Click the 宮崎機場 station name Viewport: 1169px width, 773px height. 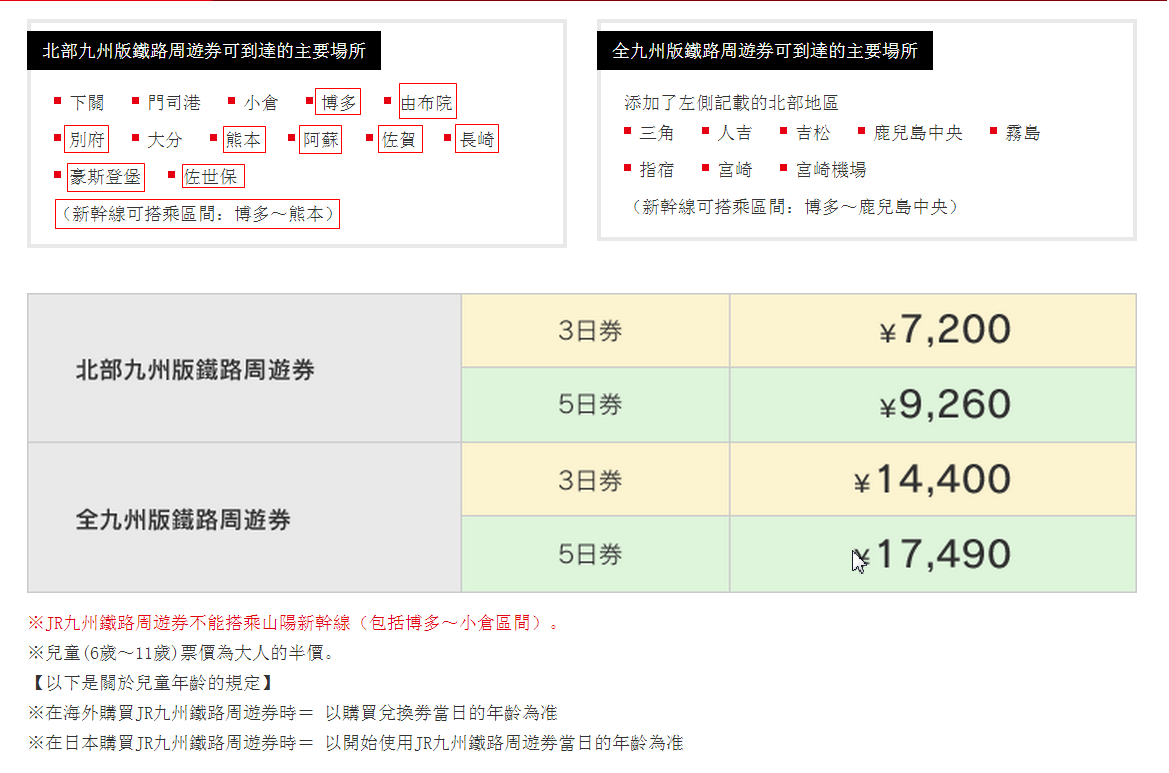[831, 170]
